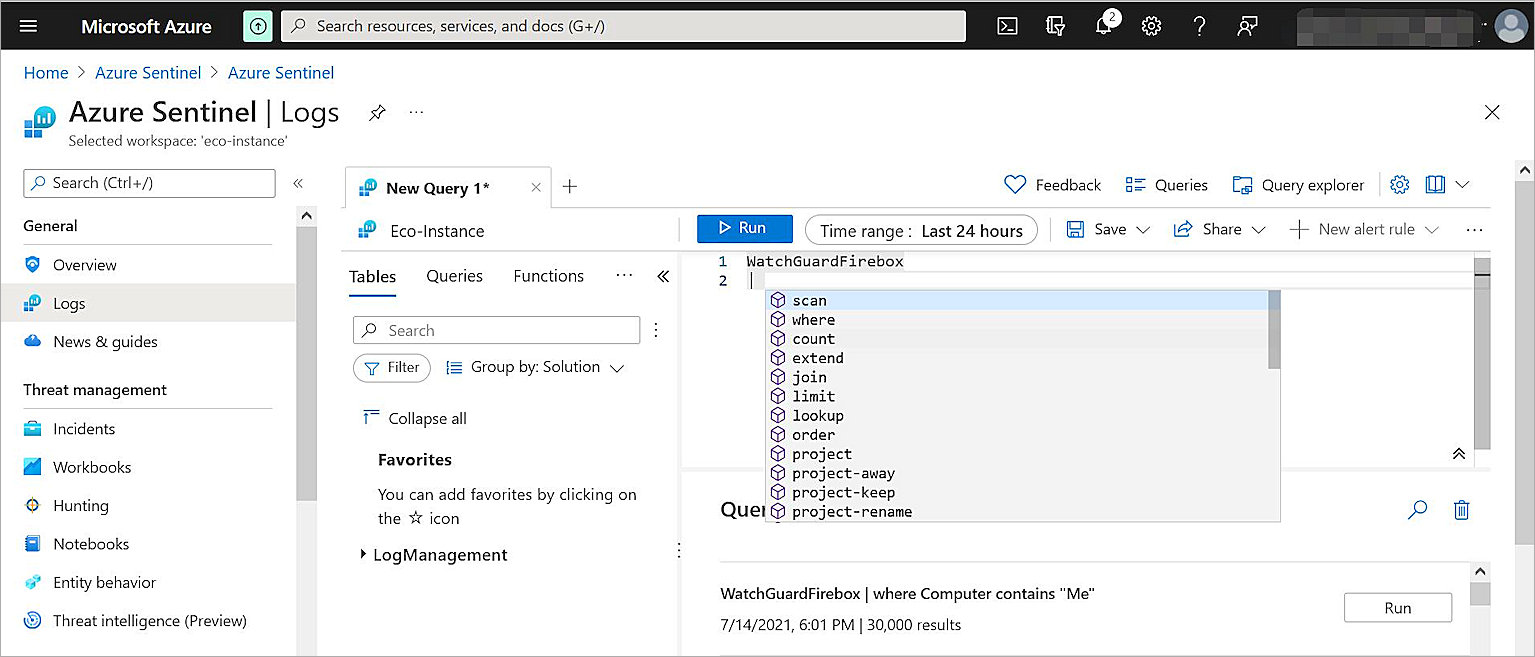This screenshot has height=657, width=1535.
Task: Click the help question mark icon
Action: click(1199, 26)
